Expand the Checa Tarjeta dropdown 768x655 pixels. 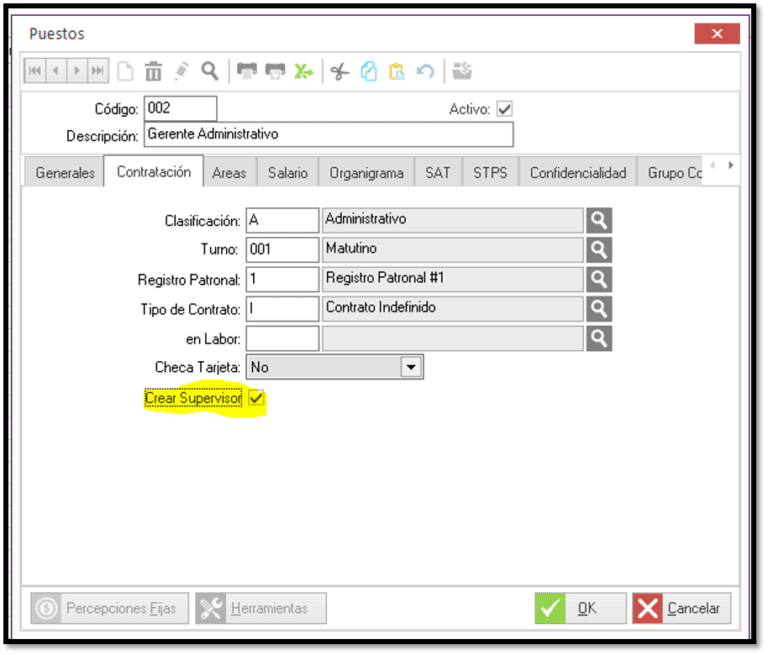coord(410,367)
